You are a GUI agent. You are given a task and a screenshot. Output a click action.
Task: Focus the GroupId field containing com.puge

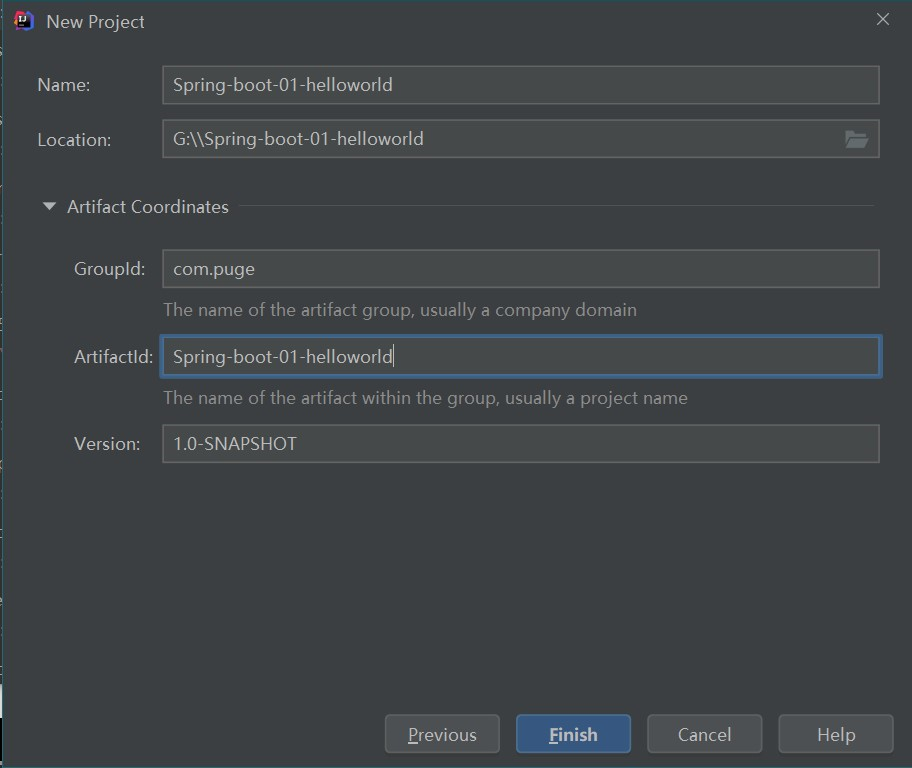point(521,269)
